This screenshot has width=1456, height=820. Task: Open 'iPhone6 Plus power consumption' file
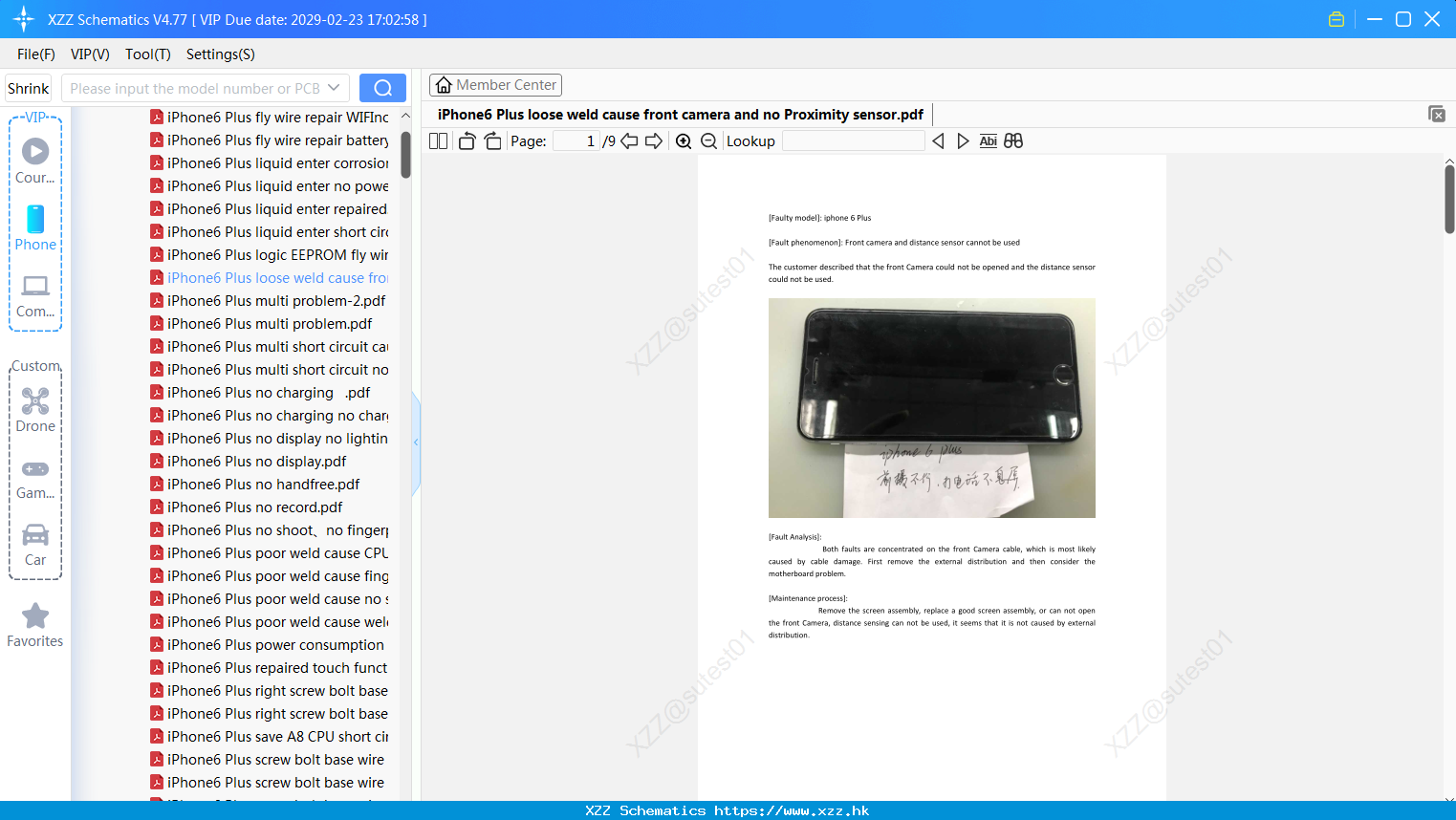point(267,645)
